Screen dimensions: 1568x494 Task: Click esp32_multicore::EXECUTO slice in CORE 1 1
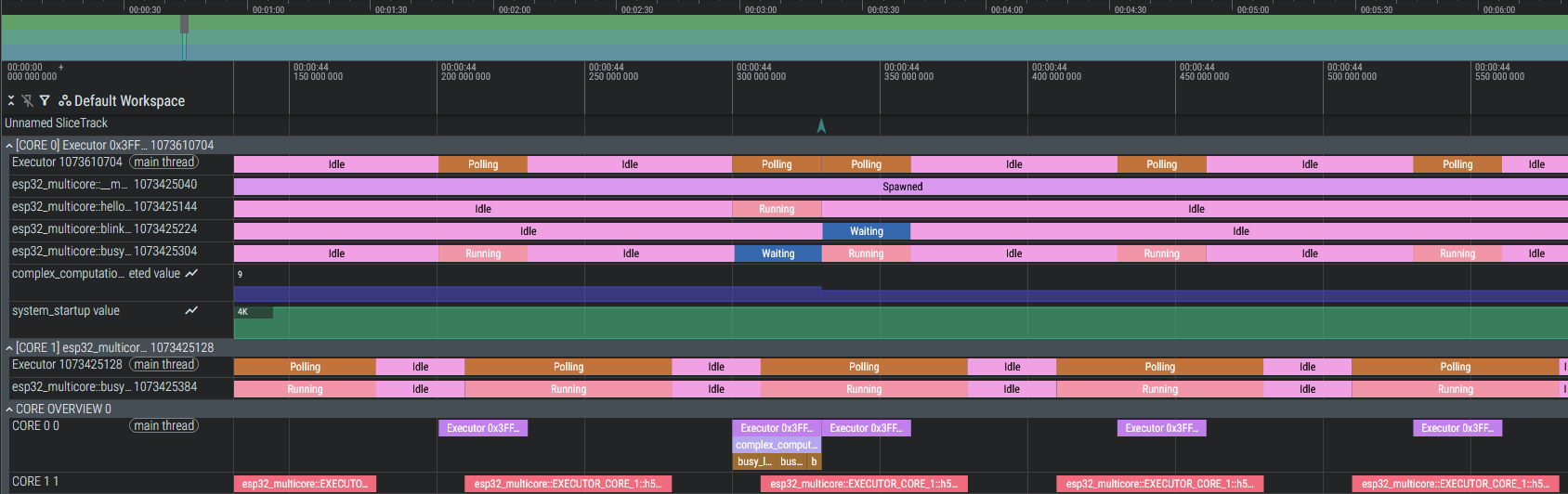[305, 484]
